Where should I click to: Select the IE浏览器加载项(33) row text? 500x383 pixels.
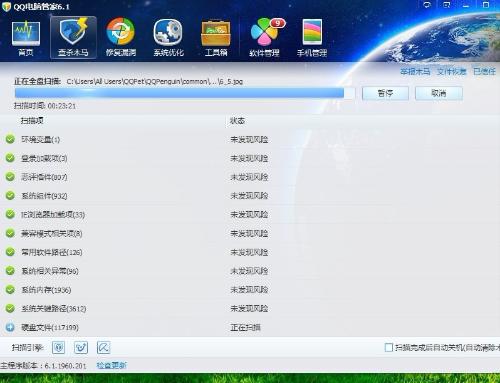(53, 214)
